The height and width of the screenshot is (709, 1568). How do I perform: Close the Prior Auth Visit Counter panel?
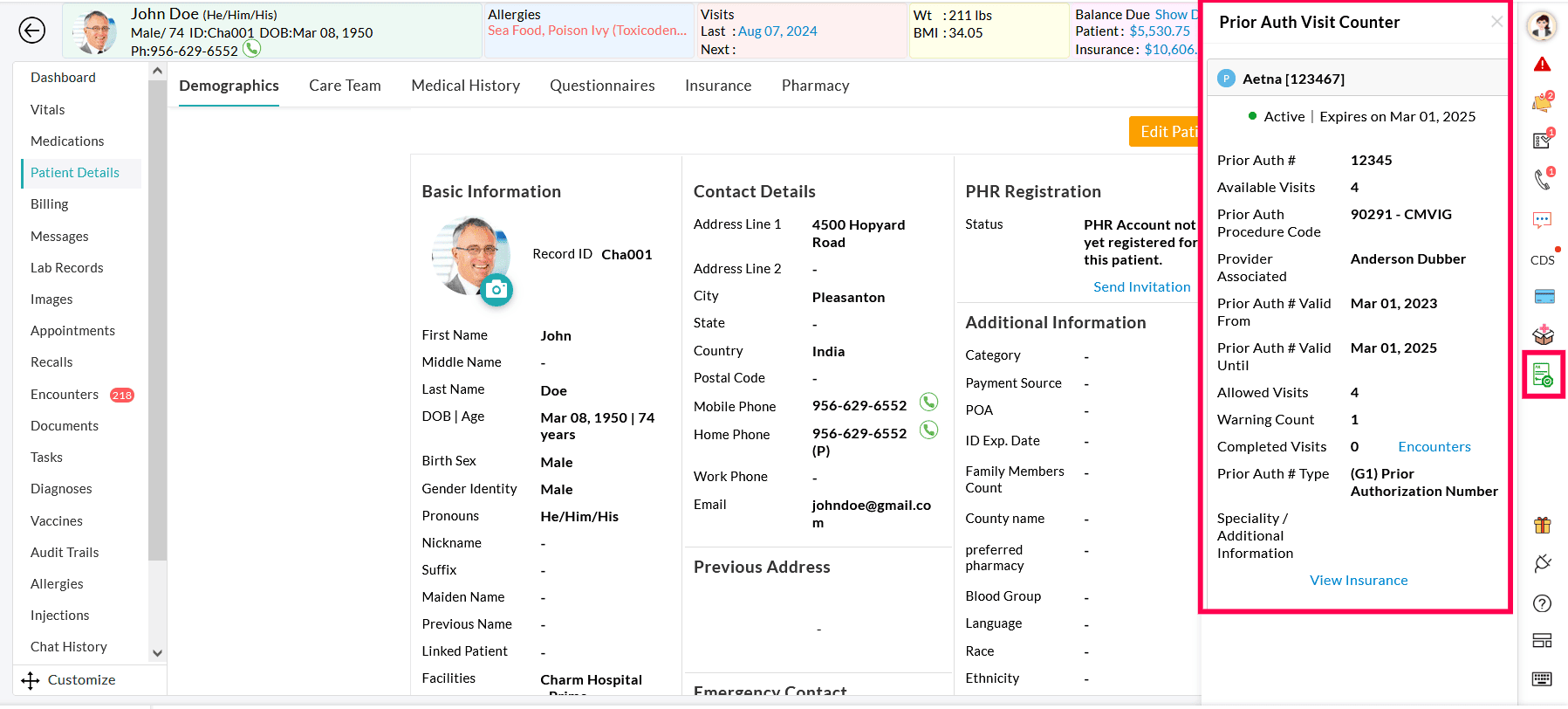point(1496,22)
